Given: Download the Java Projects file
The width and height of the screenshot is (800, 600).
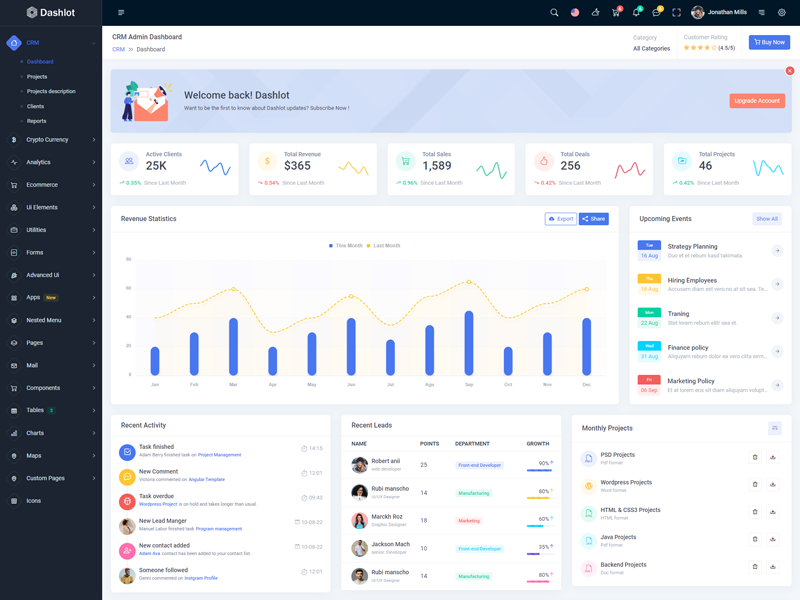Looking at the screenshot, I should click(x=773, y=540).
